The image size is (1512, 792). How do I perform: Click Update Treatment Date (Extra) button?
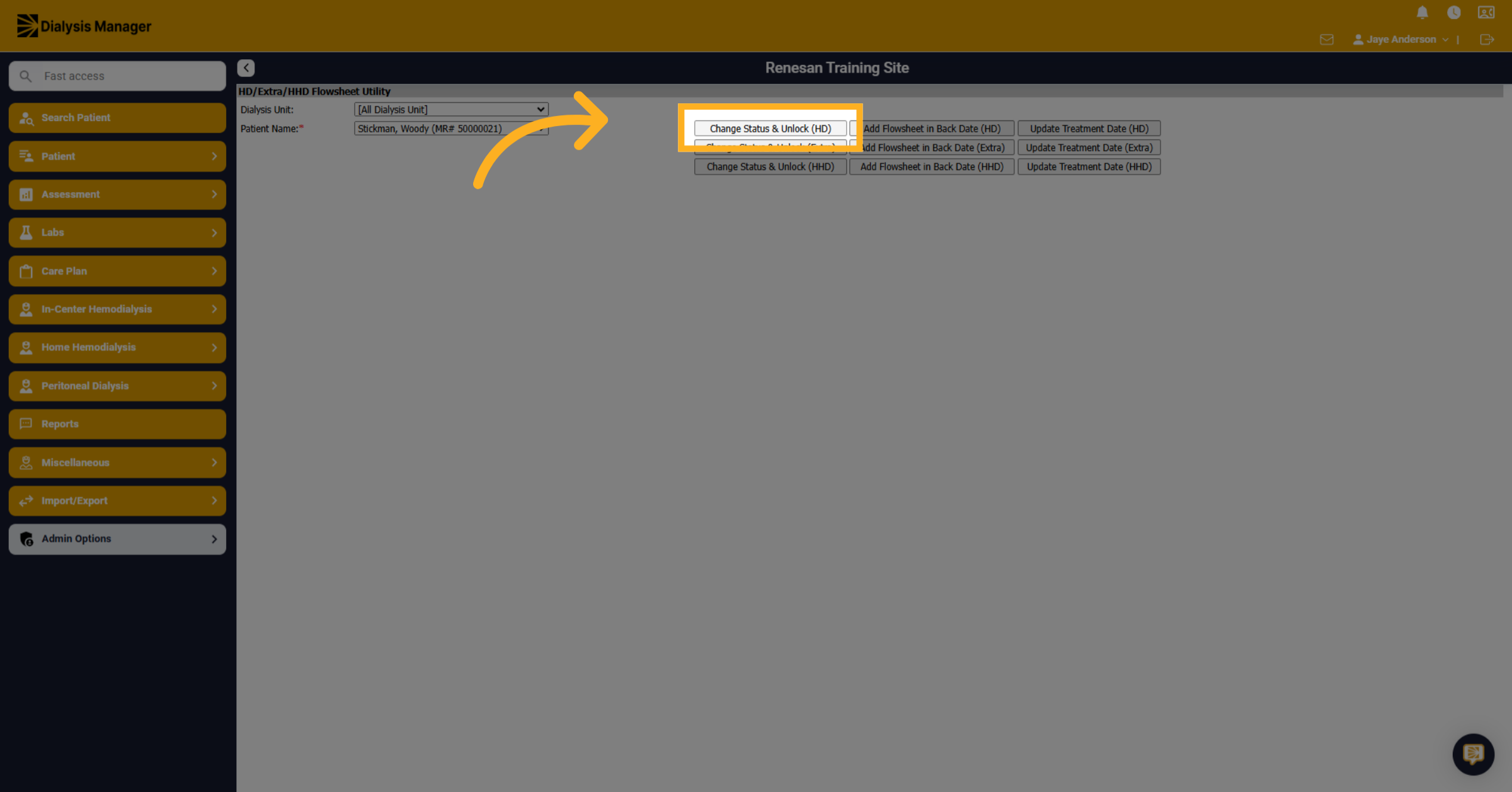[1089, 147]
